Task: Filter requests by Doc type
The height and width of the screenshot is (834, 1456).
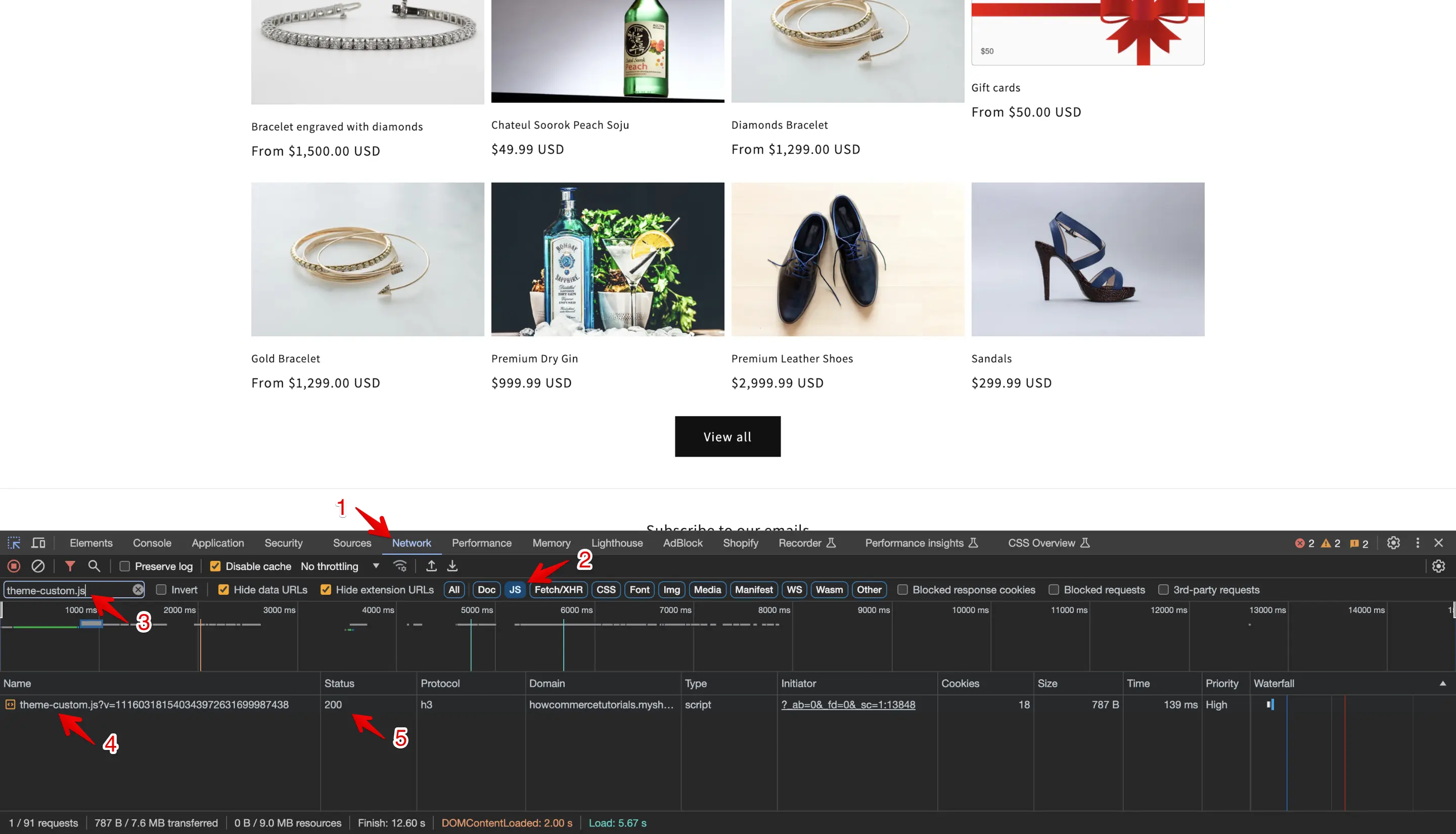Action: 486,589
